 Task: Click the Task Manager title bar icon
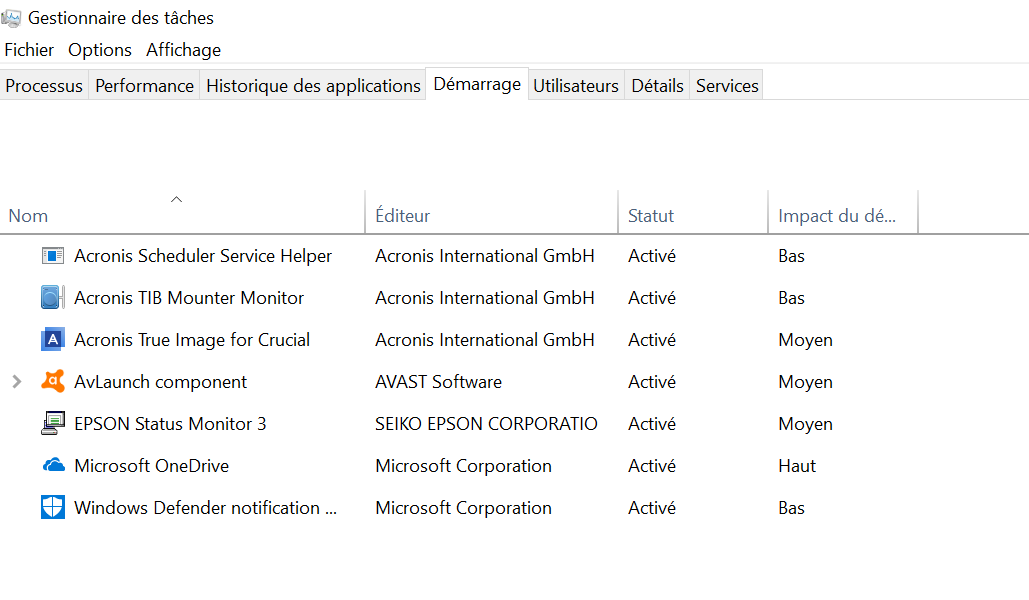click(x=12, y=17)
